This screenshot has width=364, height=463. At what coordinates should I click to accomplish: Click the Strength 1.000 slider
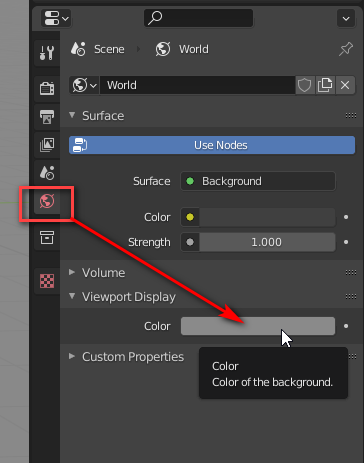tap(267, 242)
